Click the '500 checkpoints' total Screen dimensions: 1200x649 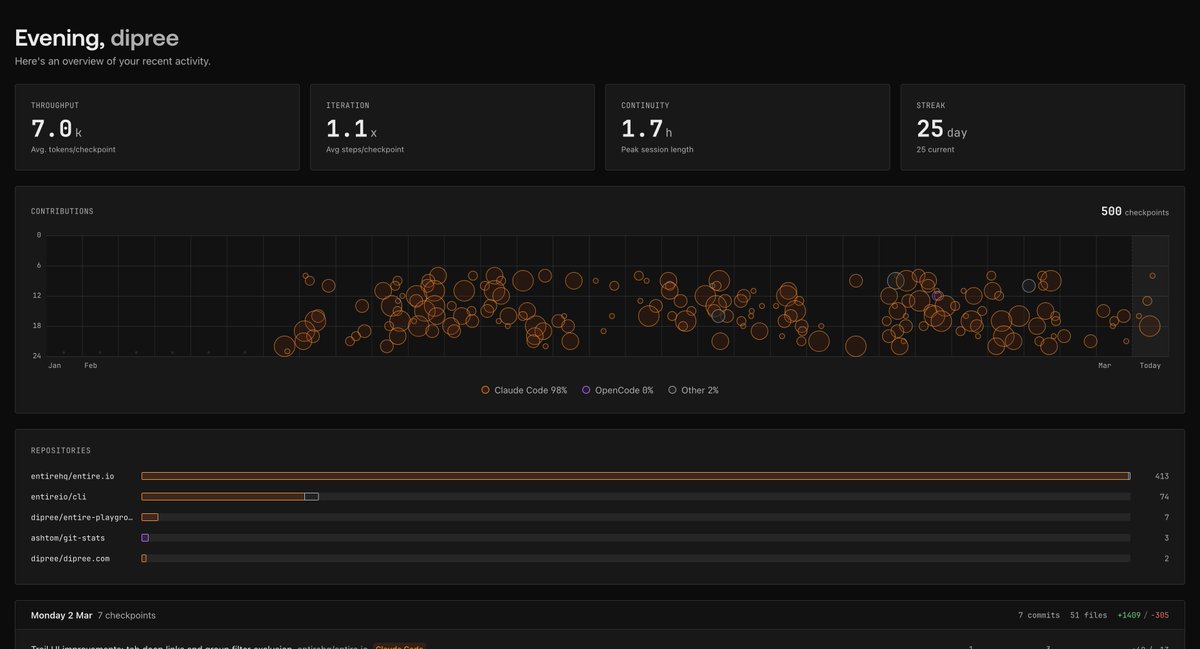point(1135,212)
